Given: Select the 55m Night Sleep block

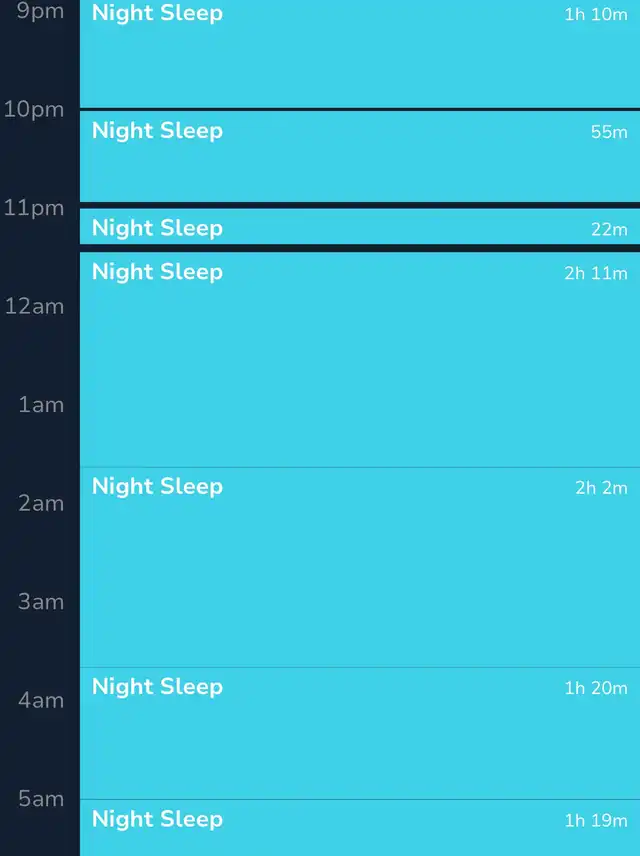Looking at the screenshot, I should tap(360, 156).
